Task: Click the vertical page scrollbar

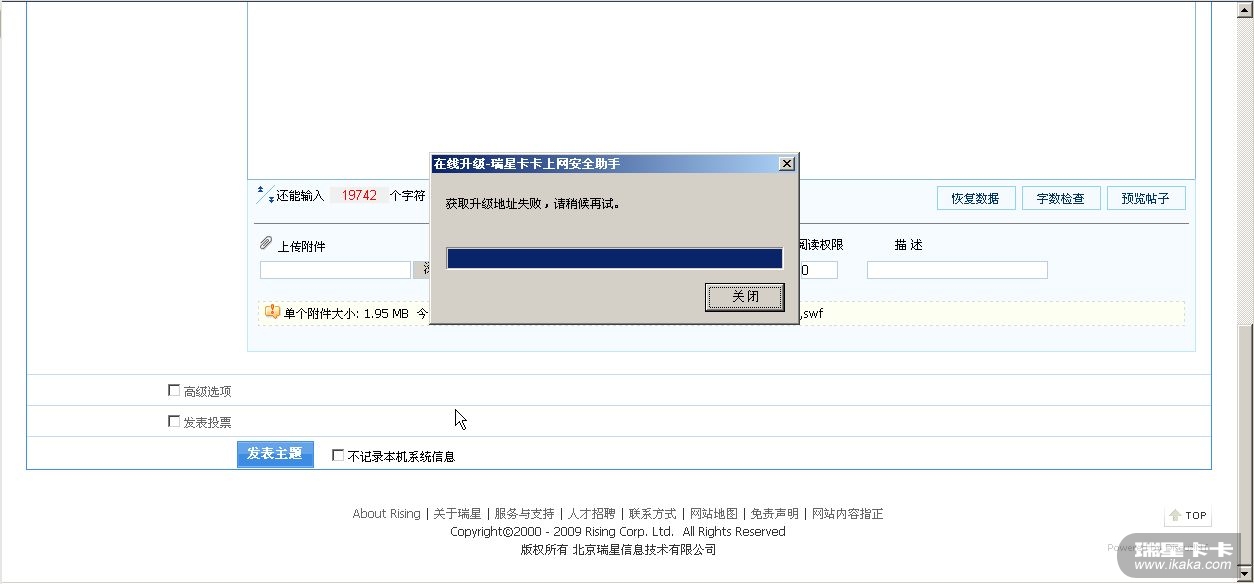Action: (1246, 291)
